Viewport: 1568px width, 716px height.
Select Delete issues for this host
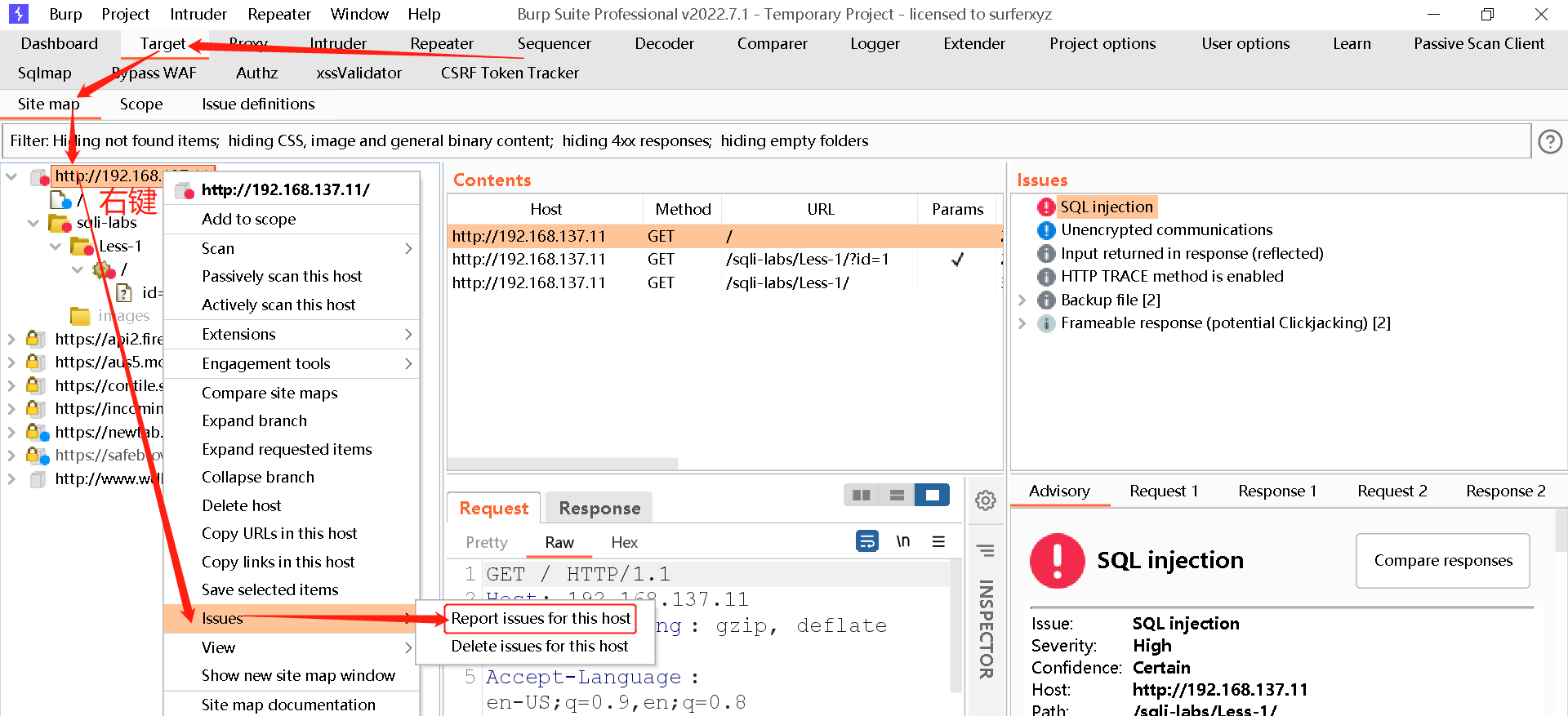pyautogui.click(x=539, y=647)
